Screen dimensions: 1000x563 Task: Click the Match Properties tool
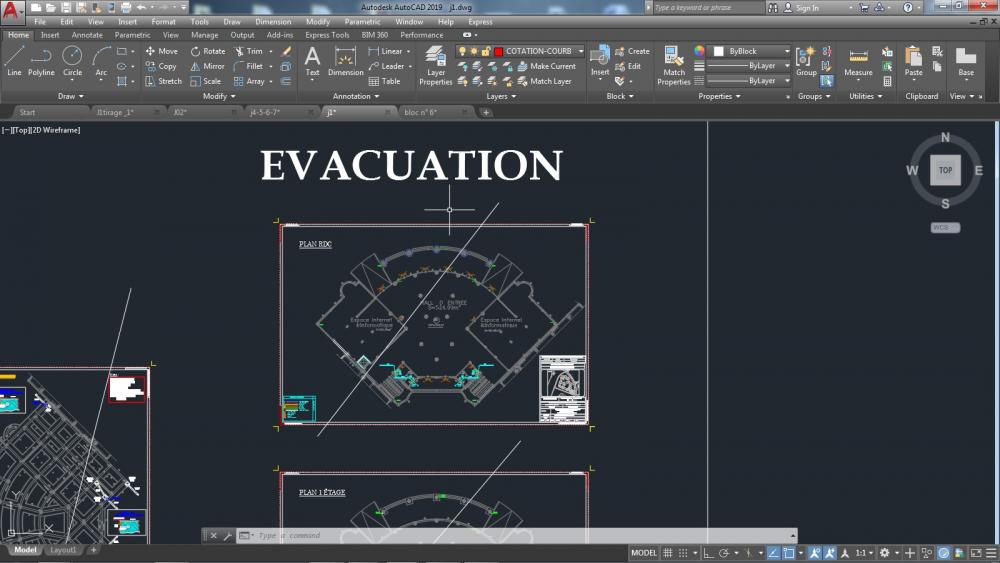(673, 66)
